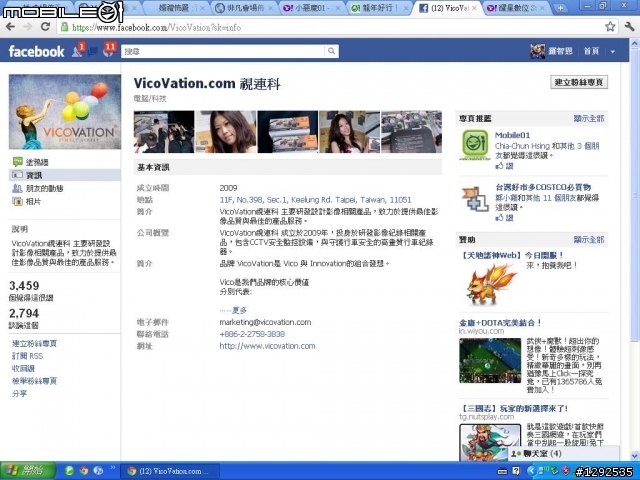640x480 pixels.
Task: Click the COSTCO page flag icon
Action: pos(475,199)
